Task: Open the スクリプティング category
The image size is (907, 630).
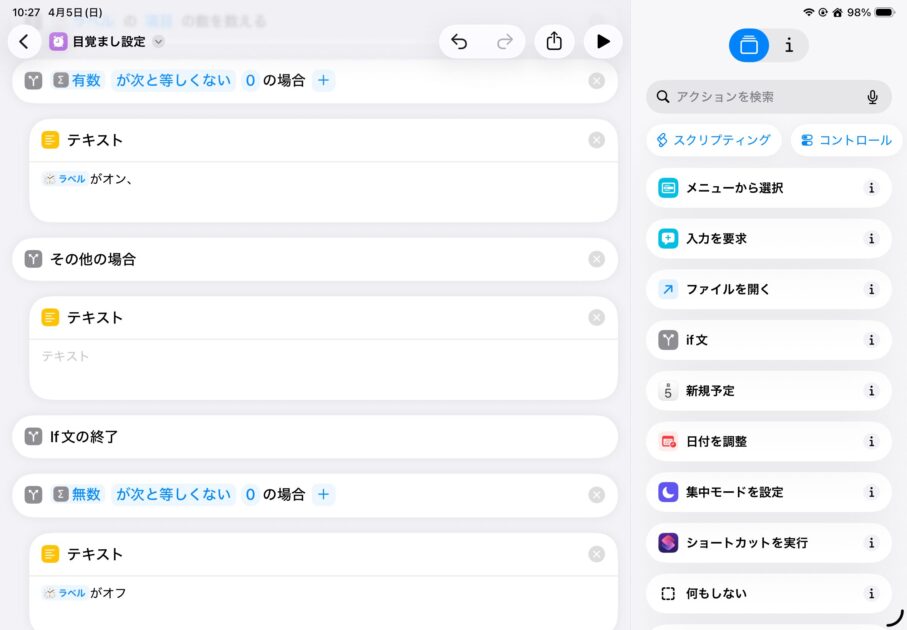Action: (713, 140)
